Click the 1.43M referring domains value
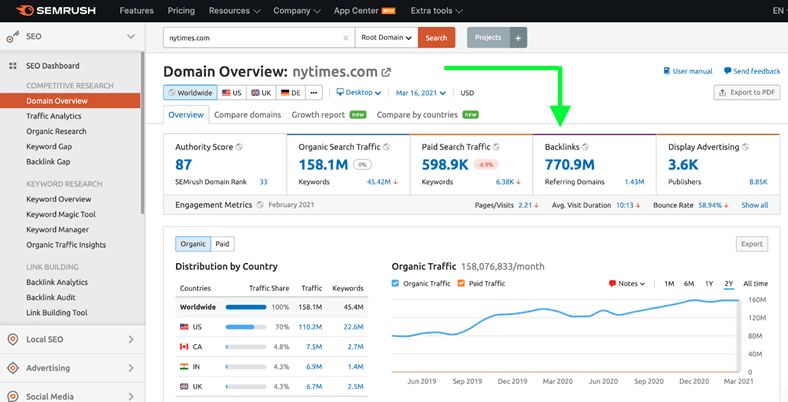788x402 pixels. [634, 182]
